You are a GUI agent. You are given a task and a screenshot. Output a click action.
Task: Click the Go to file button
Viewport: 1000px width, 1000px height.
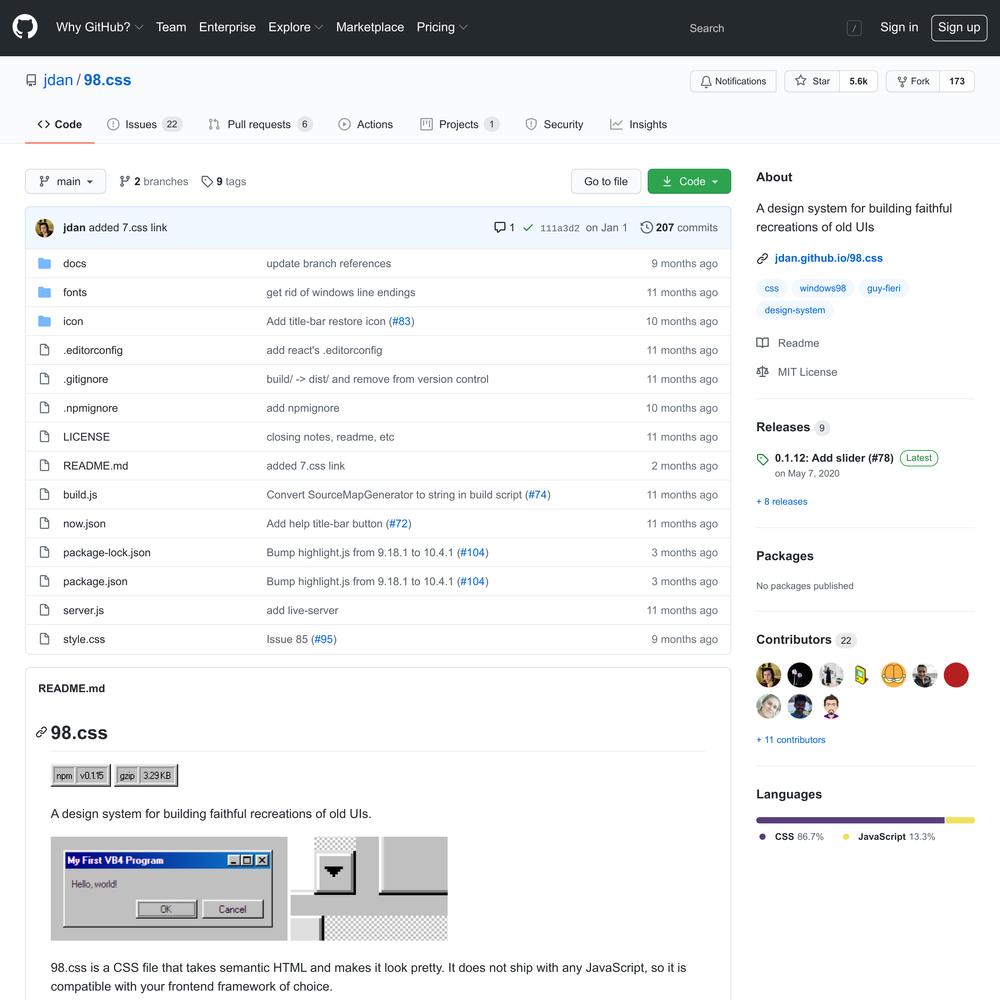click(x=606, y=181)
